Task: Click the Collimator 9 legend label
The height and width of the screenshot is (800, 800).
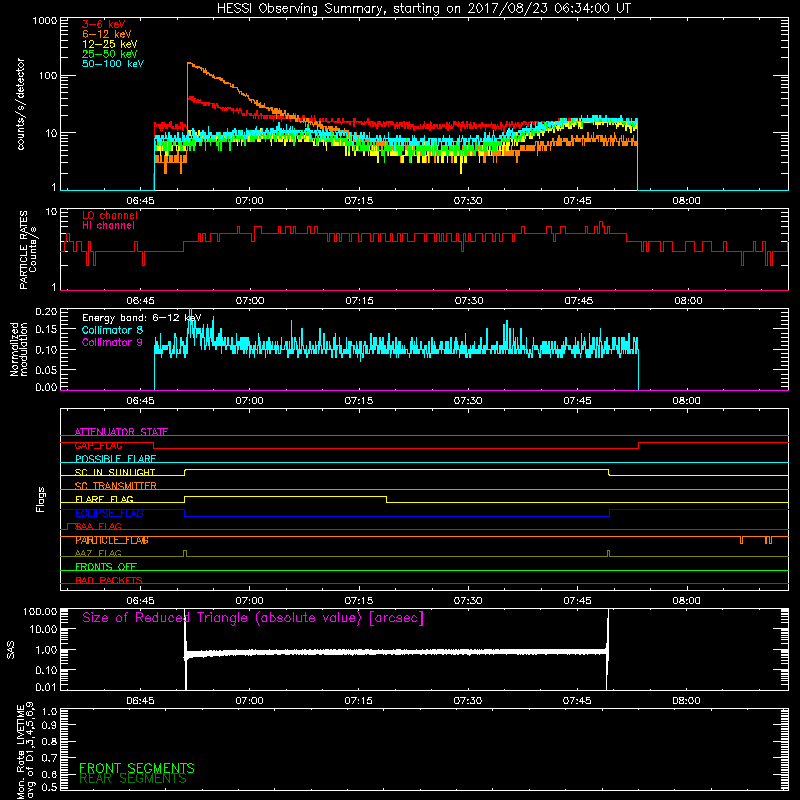Action: [x=112, y=342]
